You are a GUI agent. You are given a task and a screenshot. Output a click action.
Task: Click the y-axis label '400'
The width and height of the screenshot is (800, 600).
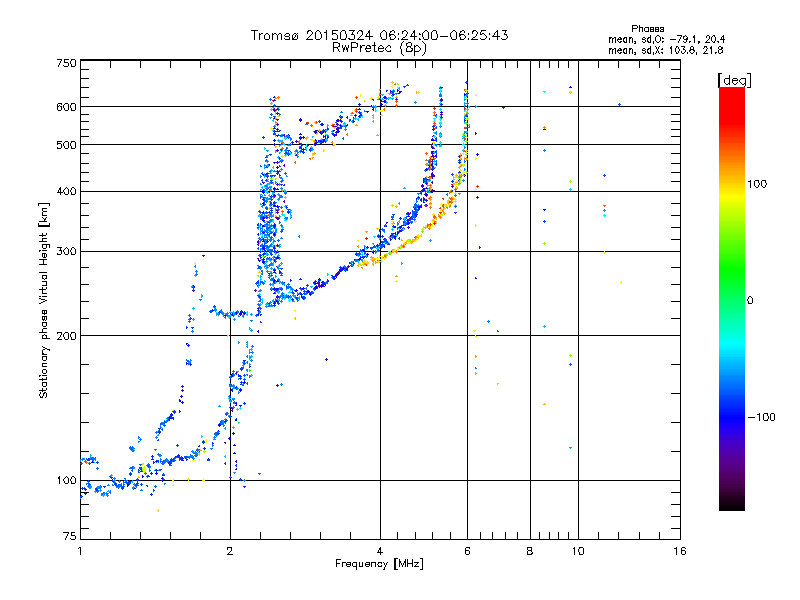[x=66, y=192]
